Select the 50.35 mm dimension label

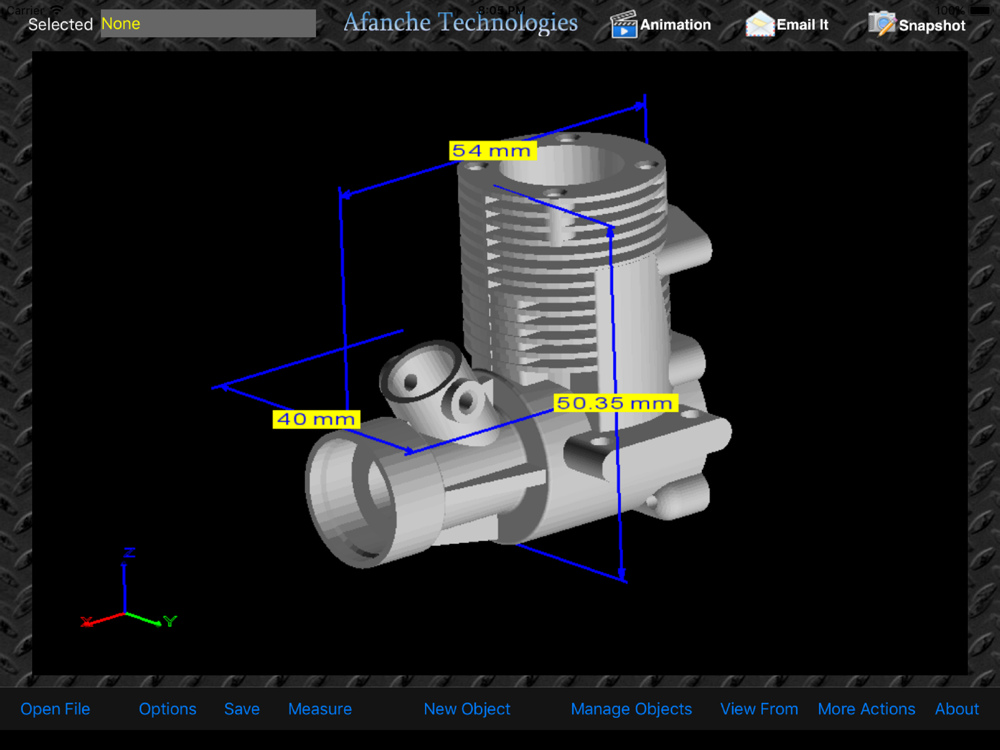tap(615, 403)
